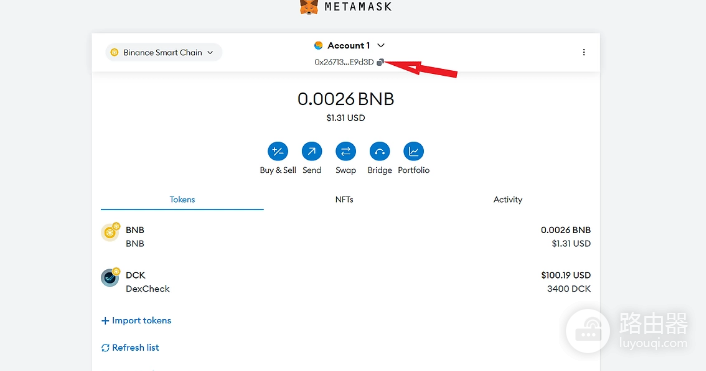Open the Binance Smart Chain network dropdown
This screenshot has width=706, height=371.
(x=163, y=52)
